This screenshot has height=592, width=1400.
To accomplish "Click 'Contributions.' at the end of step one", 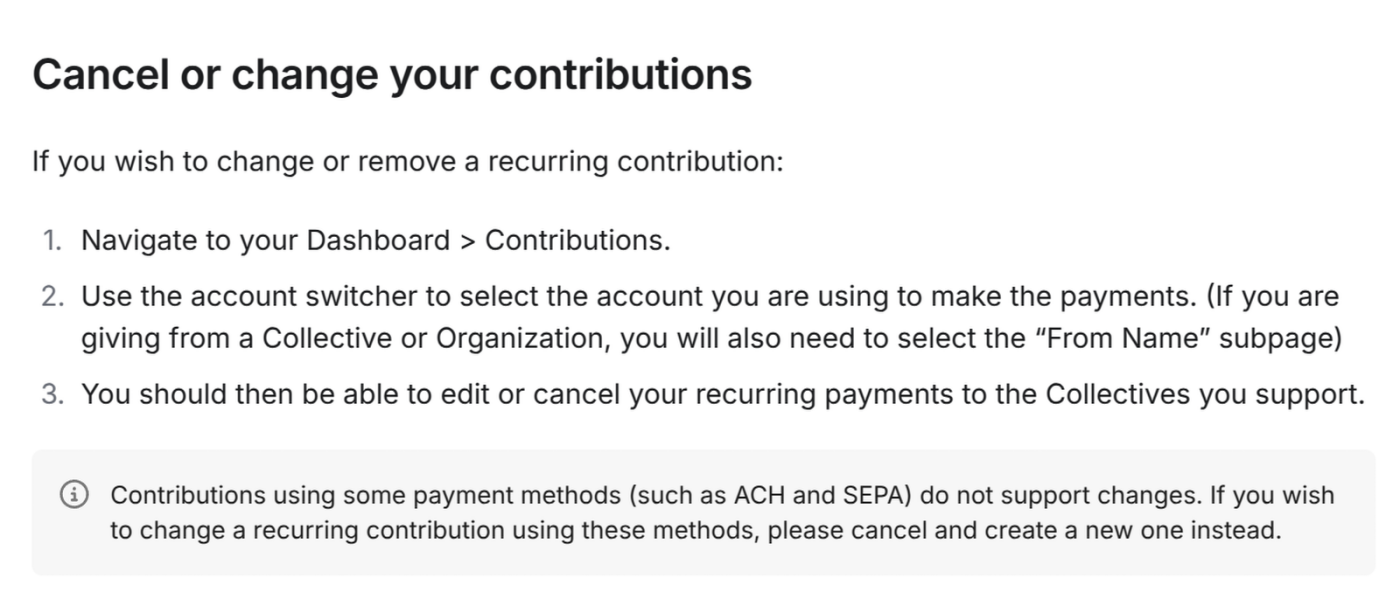I will [x=578, y=241].
